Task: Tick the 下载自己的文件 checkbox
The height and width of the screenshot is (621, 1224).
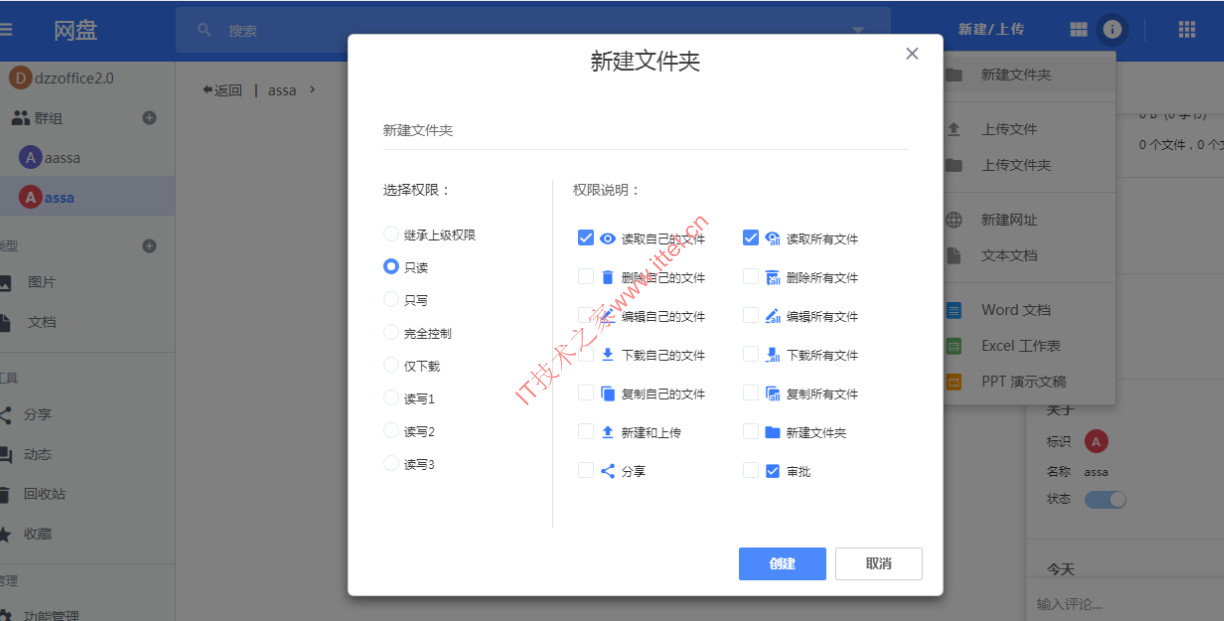Action: (x=586, y=355)
